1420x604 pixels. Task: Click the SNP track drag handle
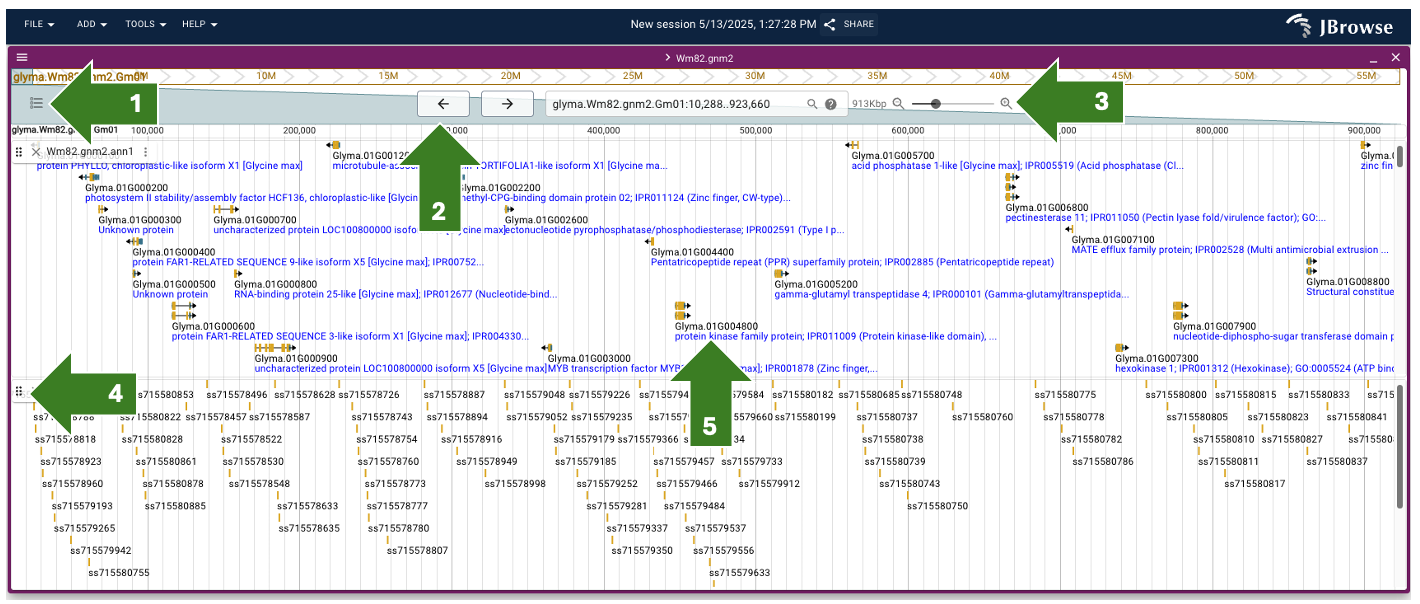[19, 391]
